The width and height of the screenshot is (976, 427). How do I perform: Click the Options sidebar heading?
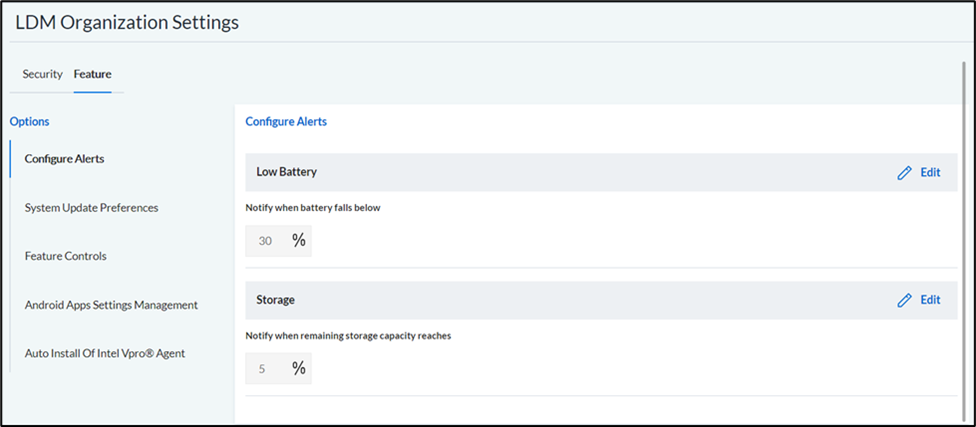coord(29,121)
